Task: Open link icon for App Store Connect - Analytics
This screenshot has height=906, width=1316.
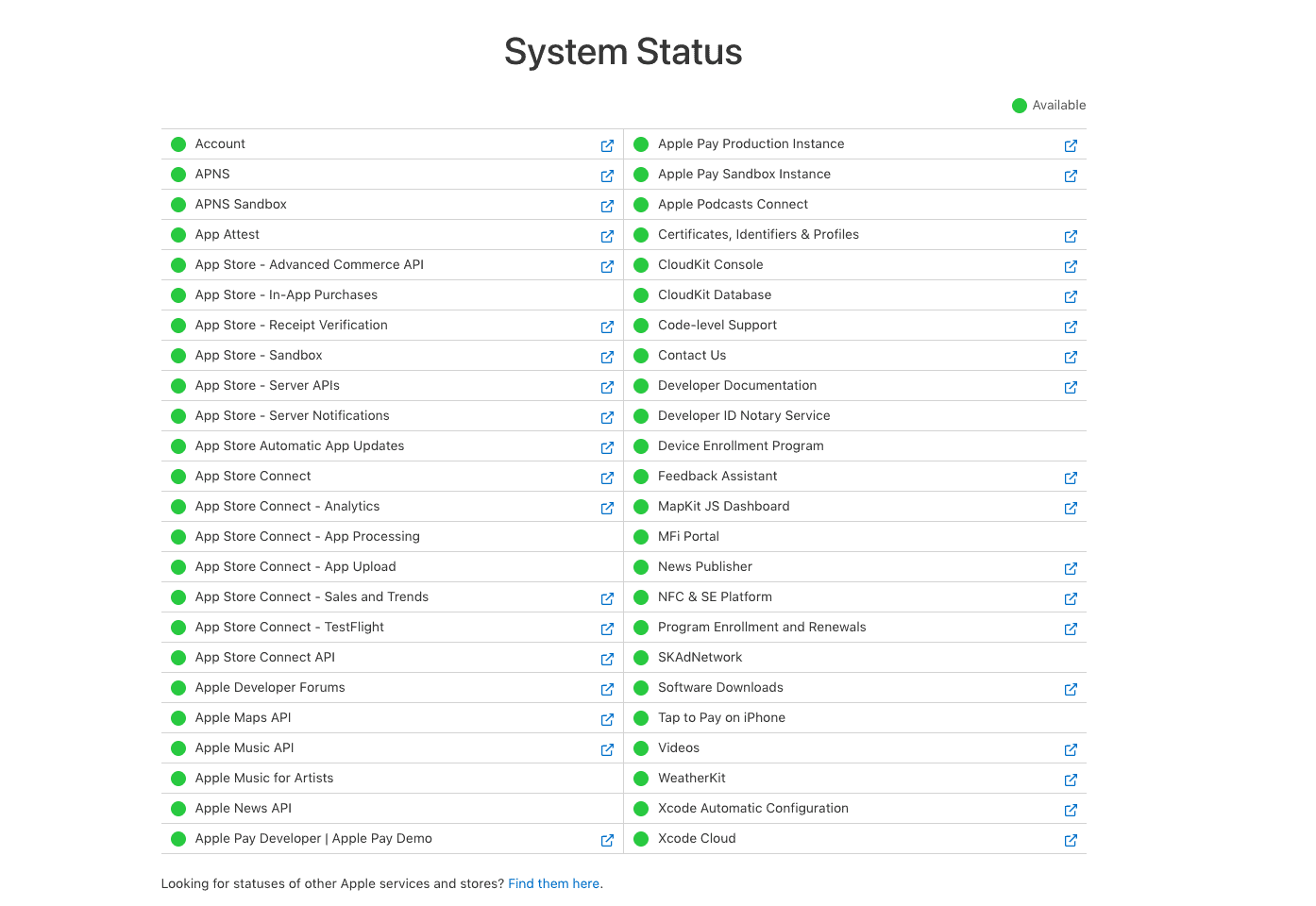Action: [607, 508]
